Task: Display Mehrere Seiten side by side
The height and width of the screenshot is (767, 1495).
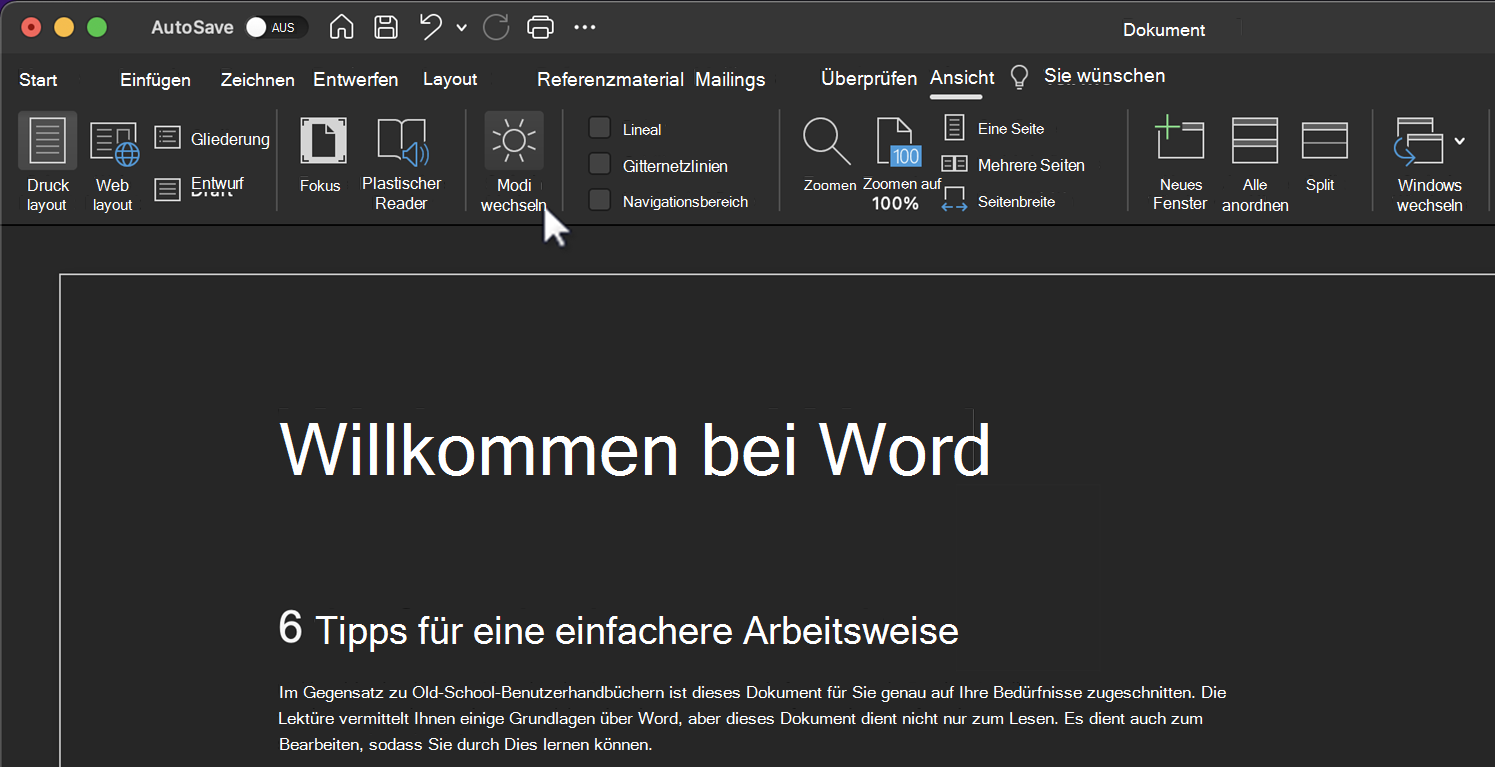Action: click(1013, 165)
